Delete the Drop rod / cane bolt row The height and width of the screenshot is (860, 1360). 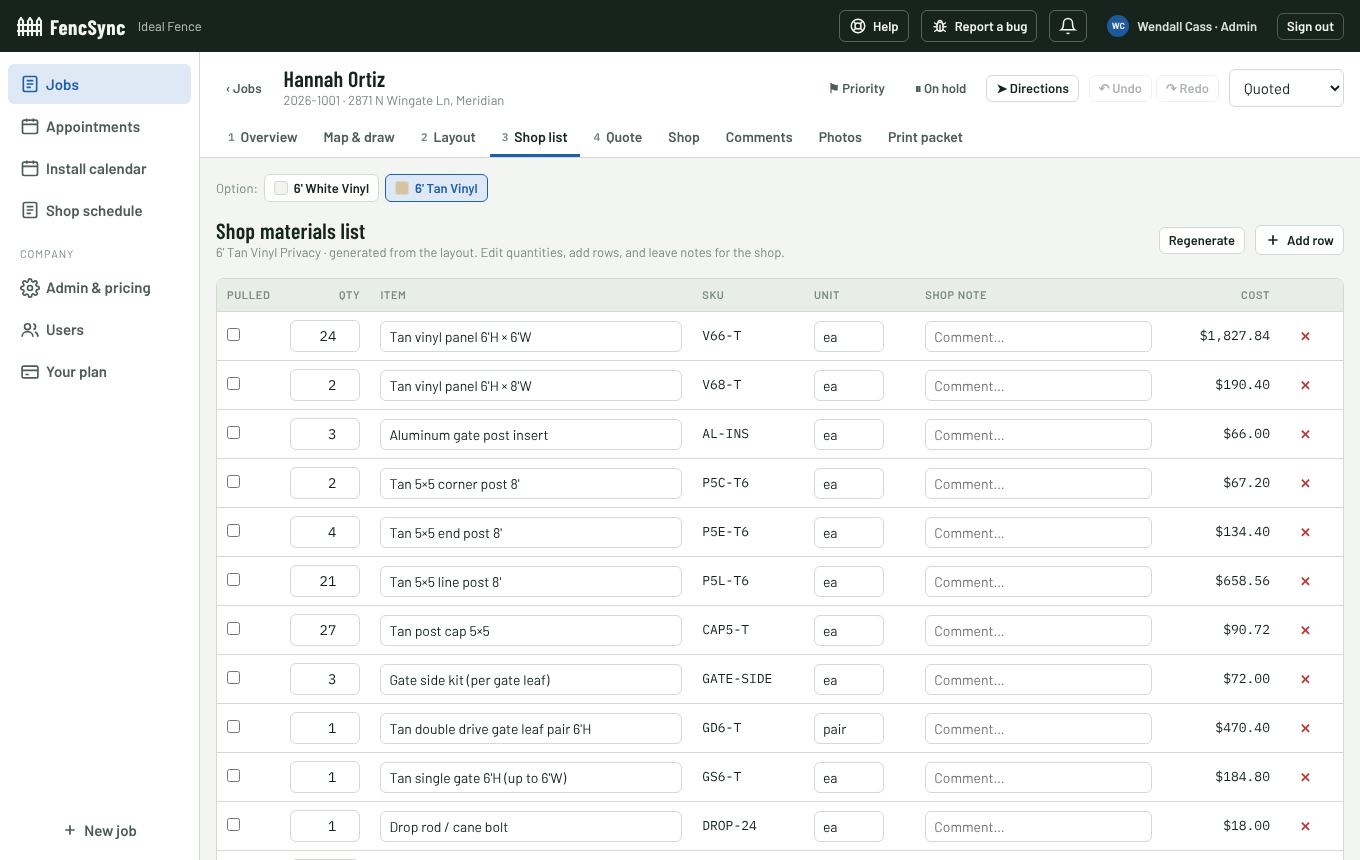(x=1305, y=827)
